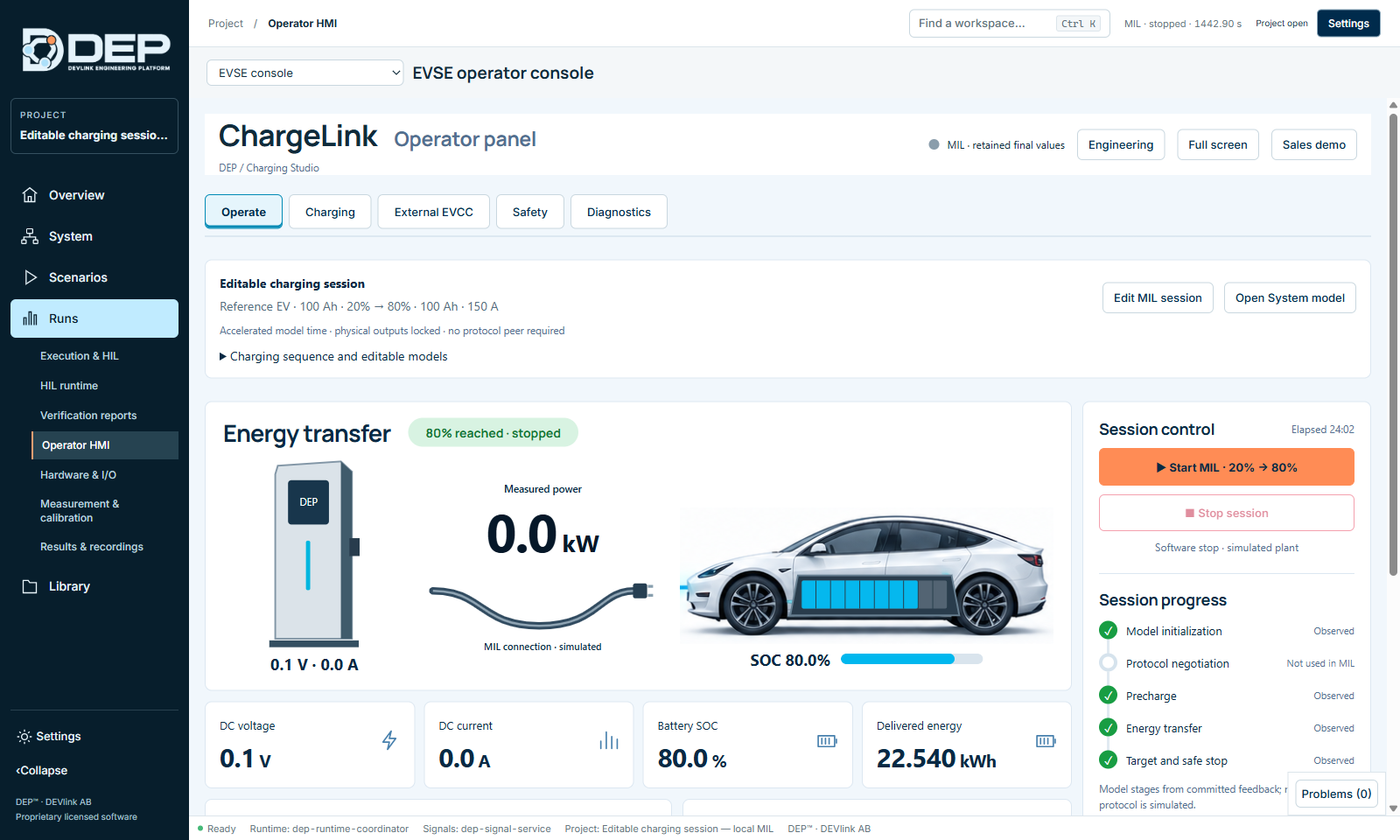Image resolution: width=1400 pixels, height=840 pixels.
Task: Click the Scenarios play icon in the sidebar
Action: tap(30, 277)
